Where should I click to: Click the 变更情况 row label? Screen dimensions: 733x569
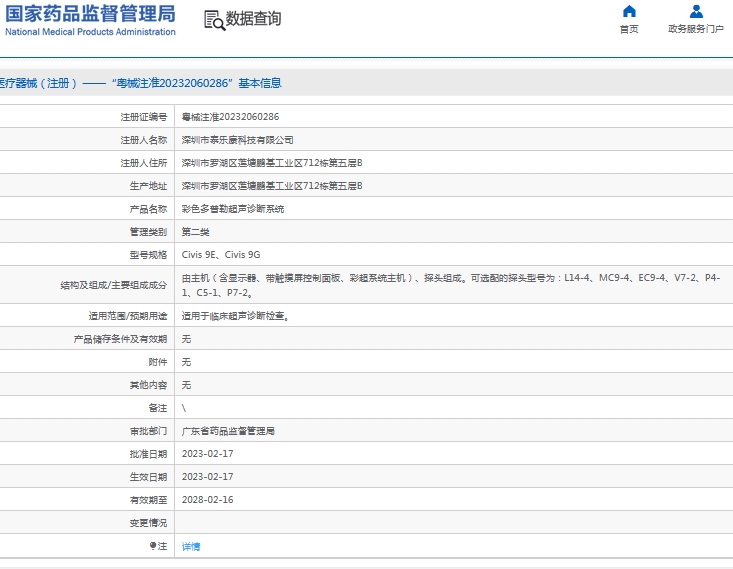(148, 523)
